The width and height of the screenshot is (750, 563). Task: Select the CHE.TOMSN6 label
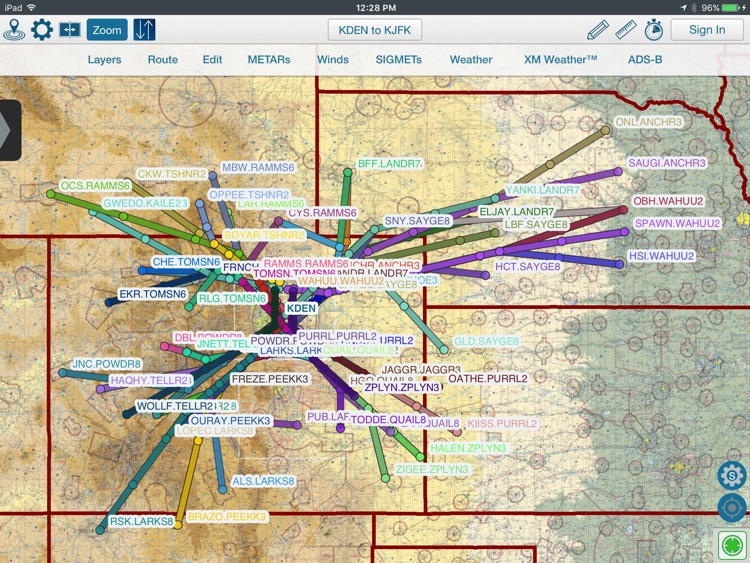coord(186,262)
